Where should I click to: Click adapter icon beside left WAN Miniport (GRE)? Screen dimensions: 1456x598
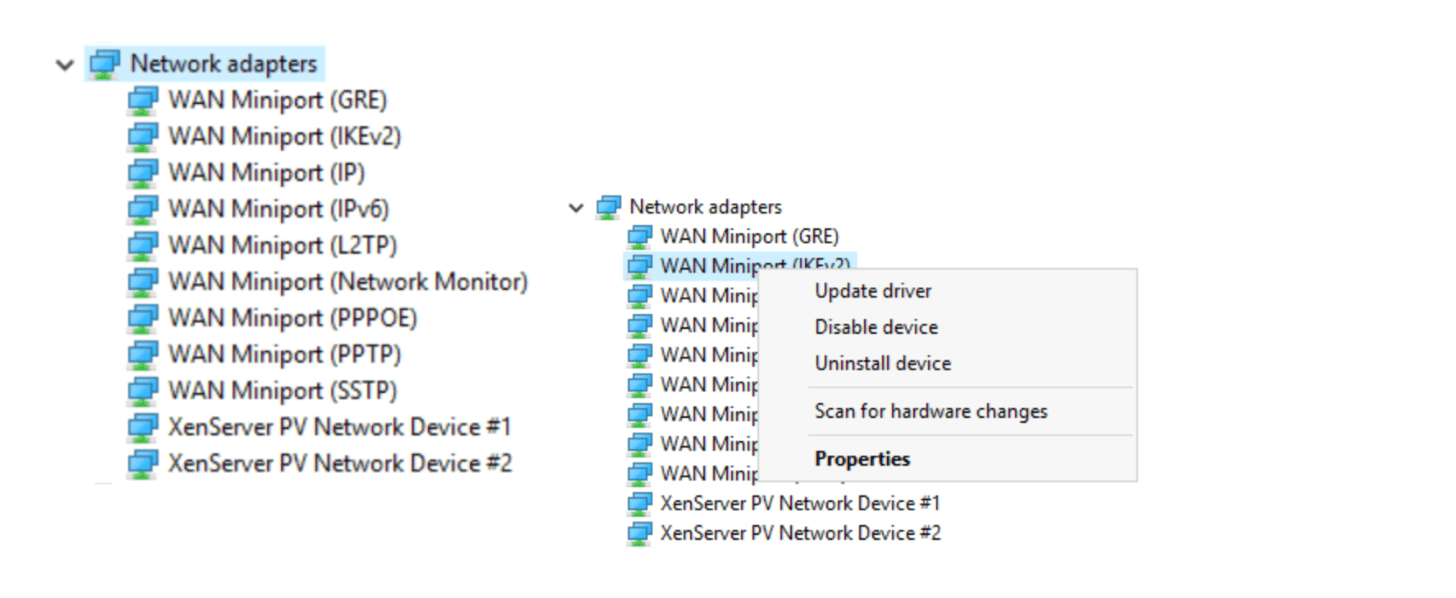pyautogui.click(x=143, y=100)
